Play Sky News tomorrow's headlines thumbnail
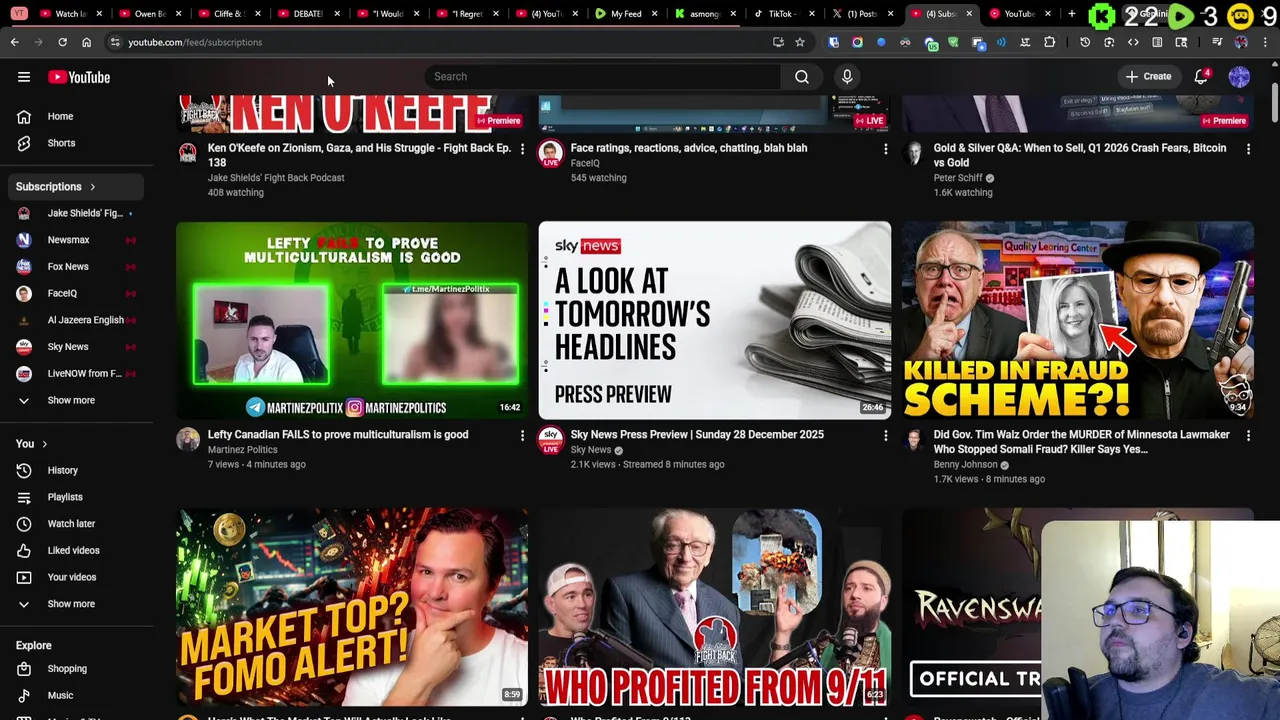1280x720 pixels. tap(715, 320)
